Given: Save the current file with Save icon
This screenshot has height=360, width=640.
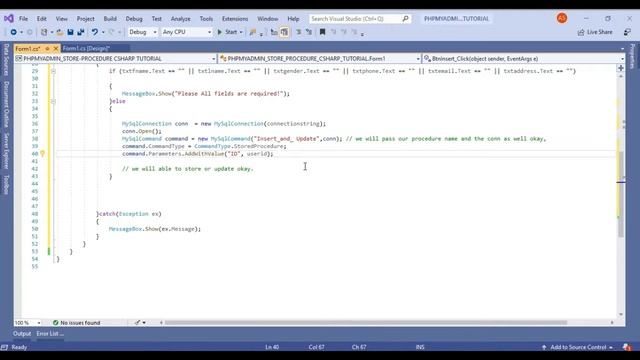Looking at the screenshot, I should [x=70, y=32].
